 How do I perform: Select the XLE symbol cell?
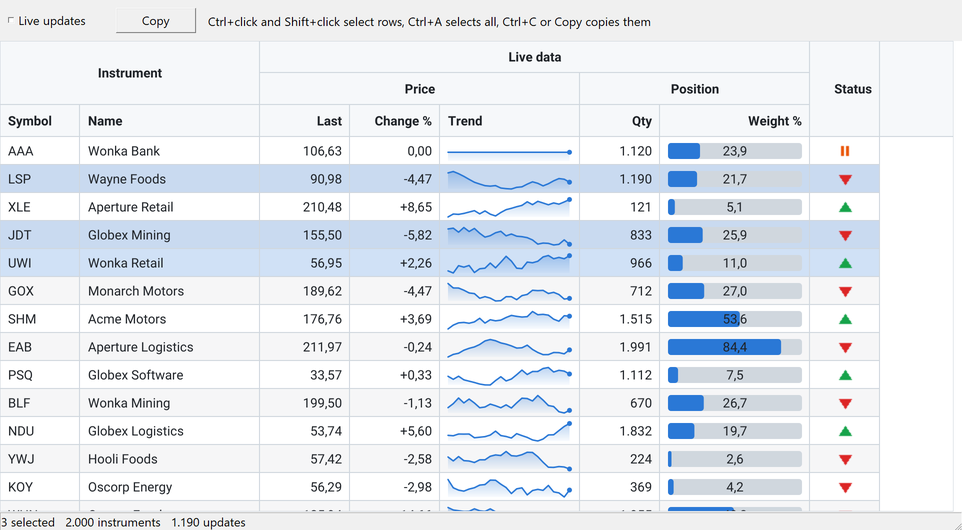click(x=40, y=207)
